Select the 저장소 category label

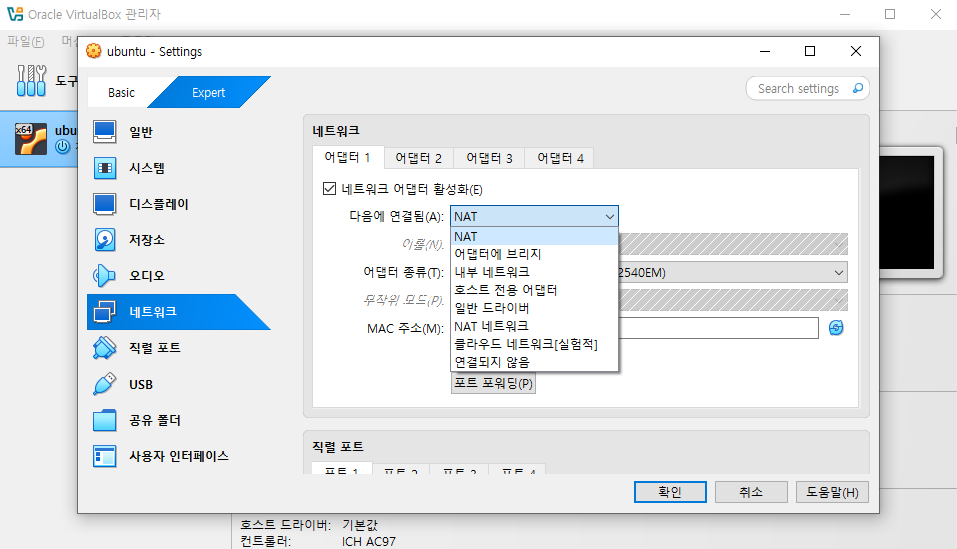[146, 240]
